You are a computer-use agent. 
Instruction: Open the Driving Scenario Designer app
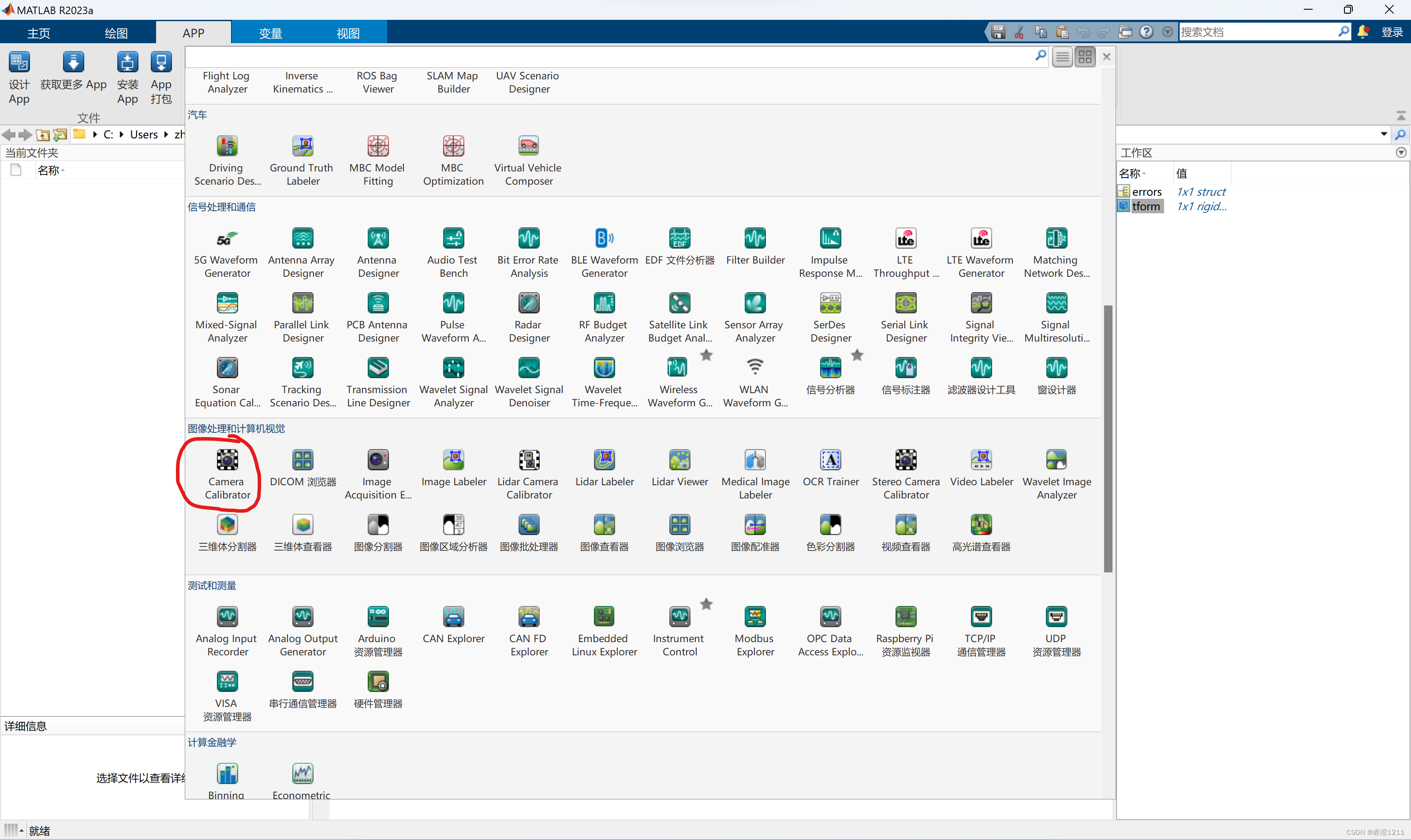tap(227, 147)
